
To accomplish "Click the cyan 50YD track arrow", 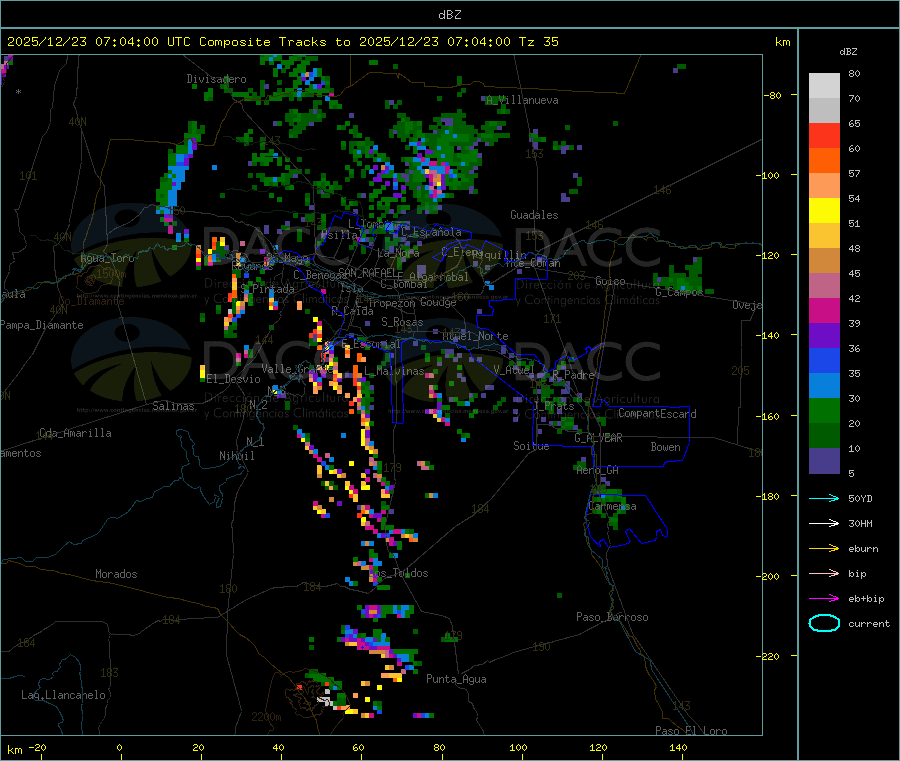I will pos(824,498).
